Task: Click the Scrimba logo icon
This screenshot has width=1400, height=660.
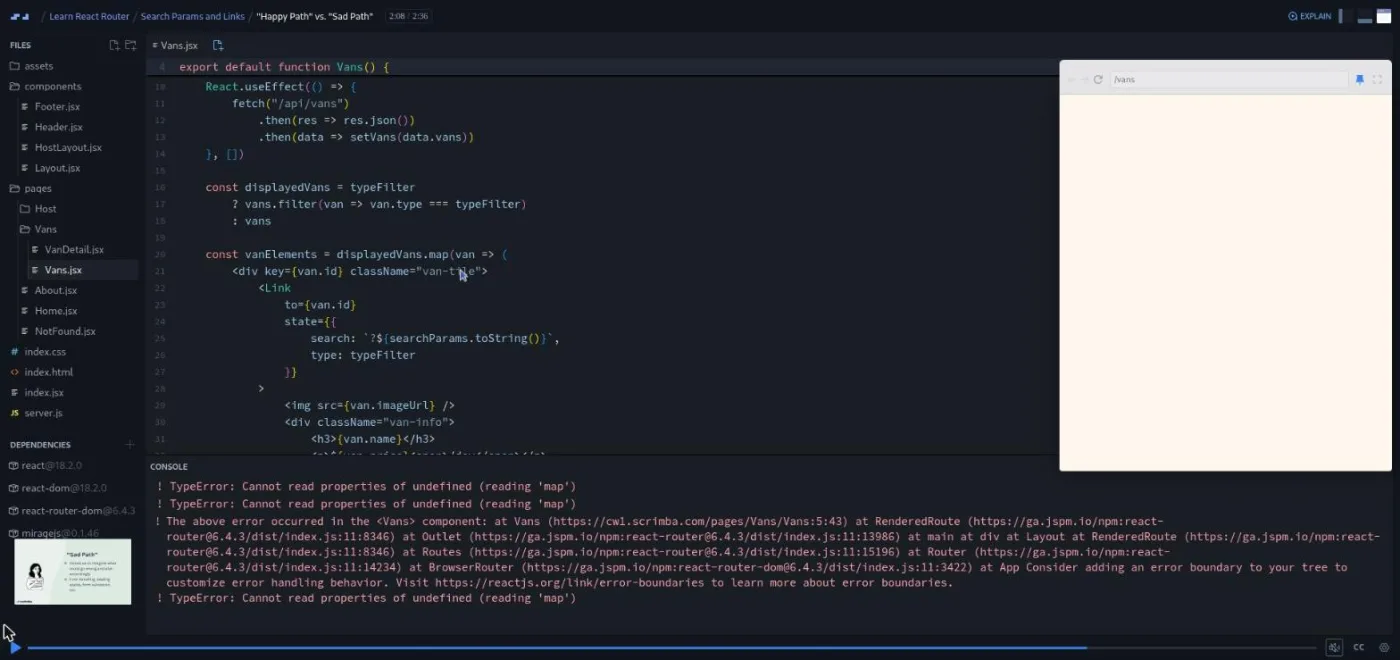Action: point(20,16)
